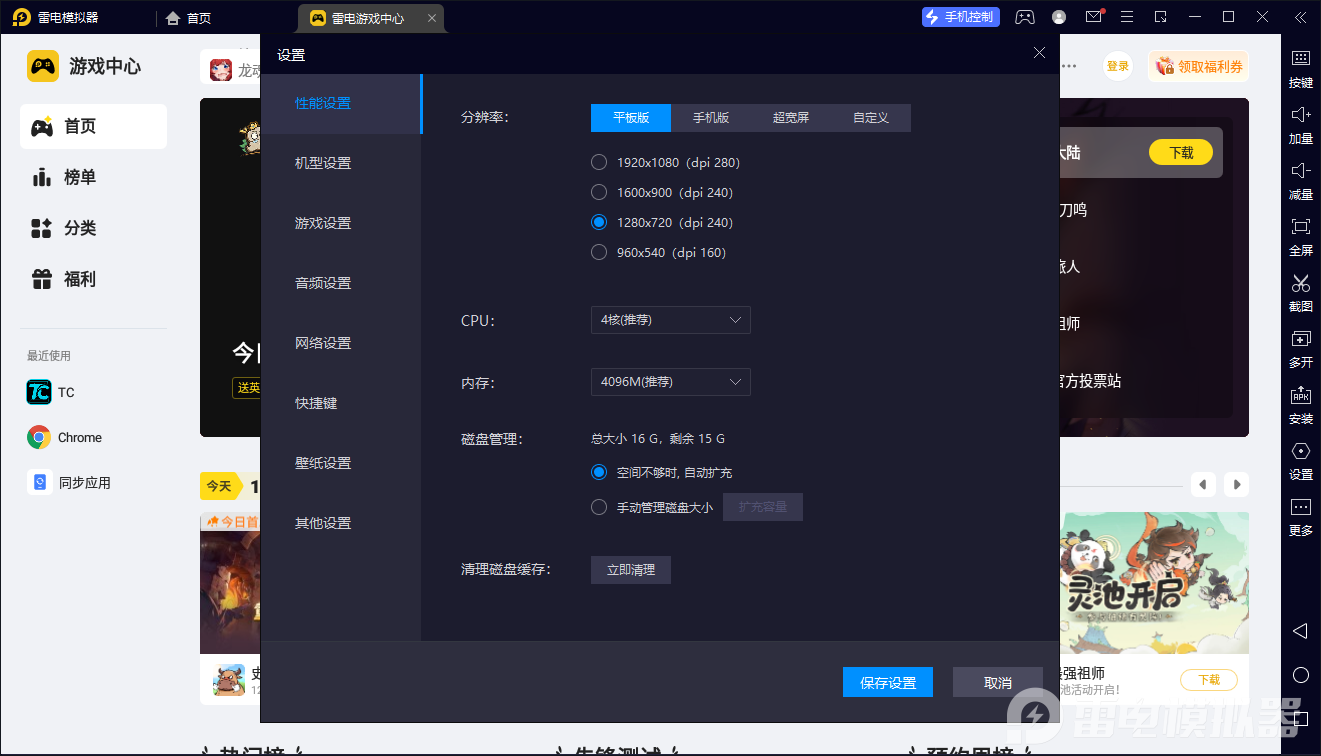Screen dimensions: 1321x756
Task: Open the CPU cores dropdown
Action: click(x=670, y=320)
